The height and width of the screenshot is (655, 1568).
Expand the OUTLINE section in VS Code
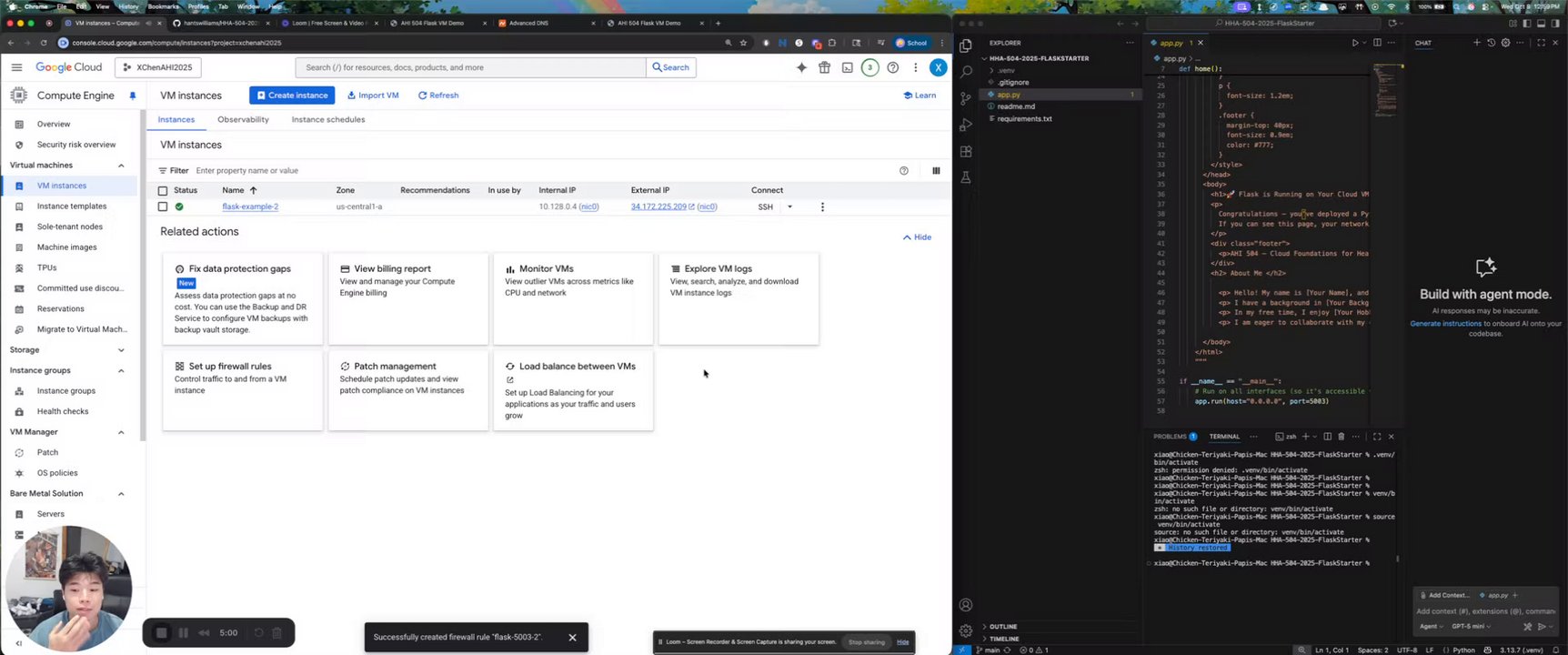click(x=1003, y=627)
